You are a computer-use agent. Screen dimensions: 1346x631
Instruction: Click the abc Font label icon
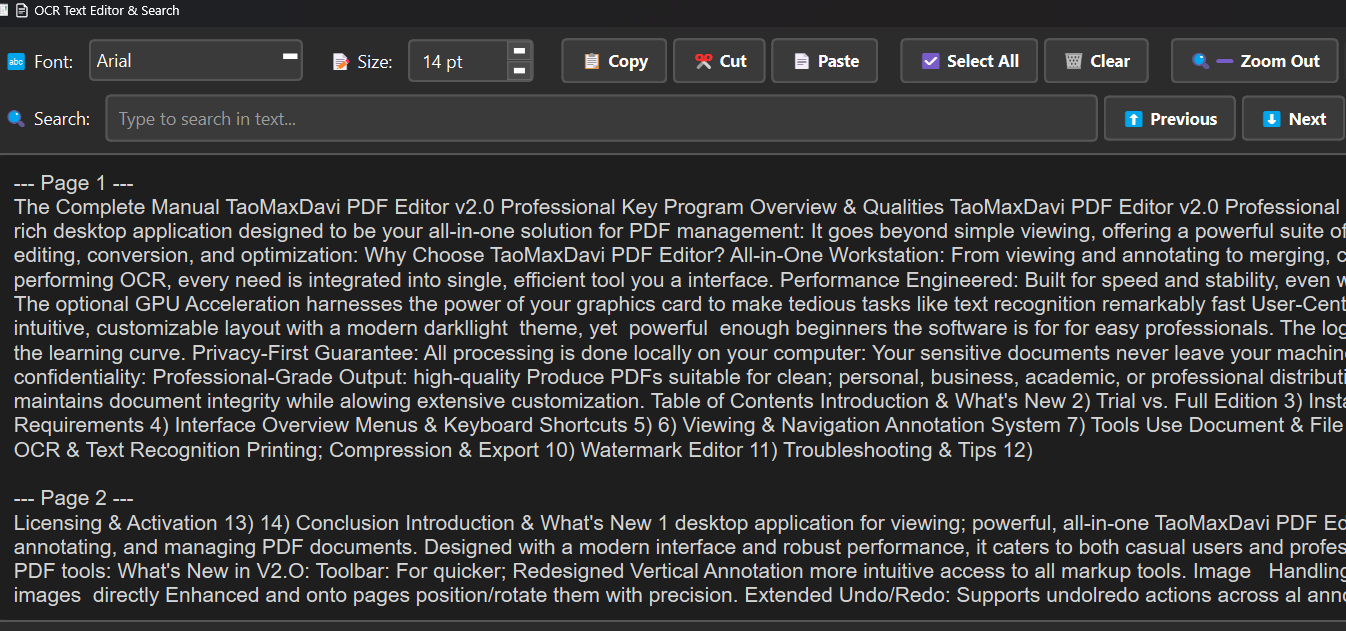click(16, 61)
